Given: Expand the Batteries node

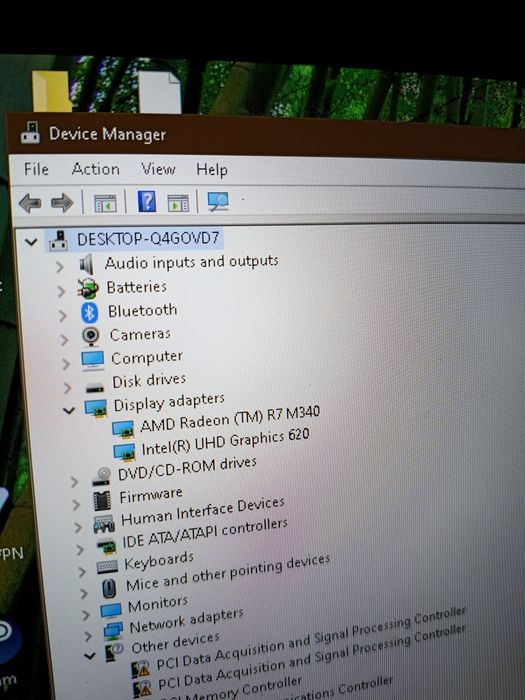Looking at the screenshot, I should [61, 291].
